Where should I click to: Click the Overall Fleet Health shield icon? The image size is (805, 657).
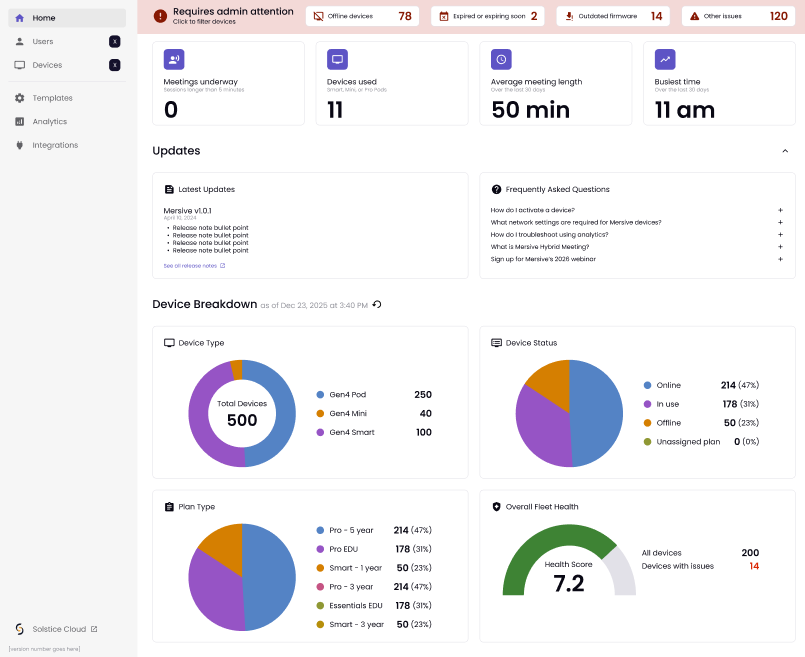(496, 507)
